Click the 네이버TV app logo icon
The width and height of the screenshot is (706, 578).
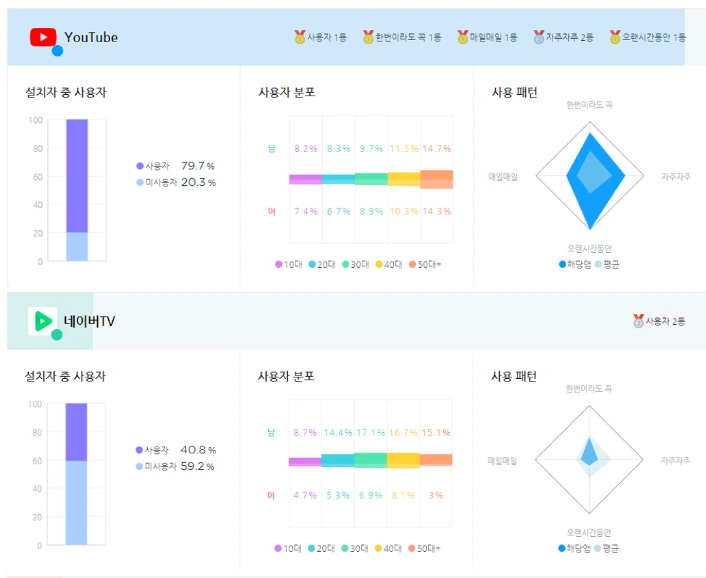coord(42,321)
